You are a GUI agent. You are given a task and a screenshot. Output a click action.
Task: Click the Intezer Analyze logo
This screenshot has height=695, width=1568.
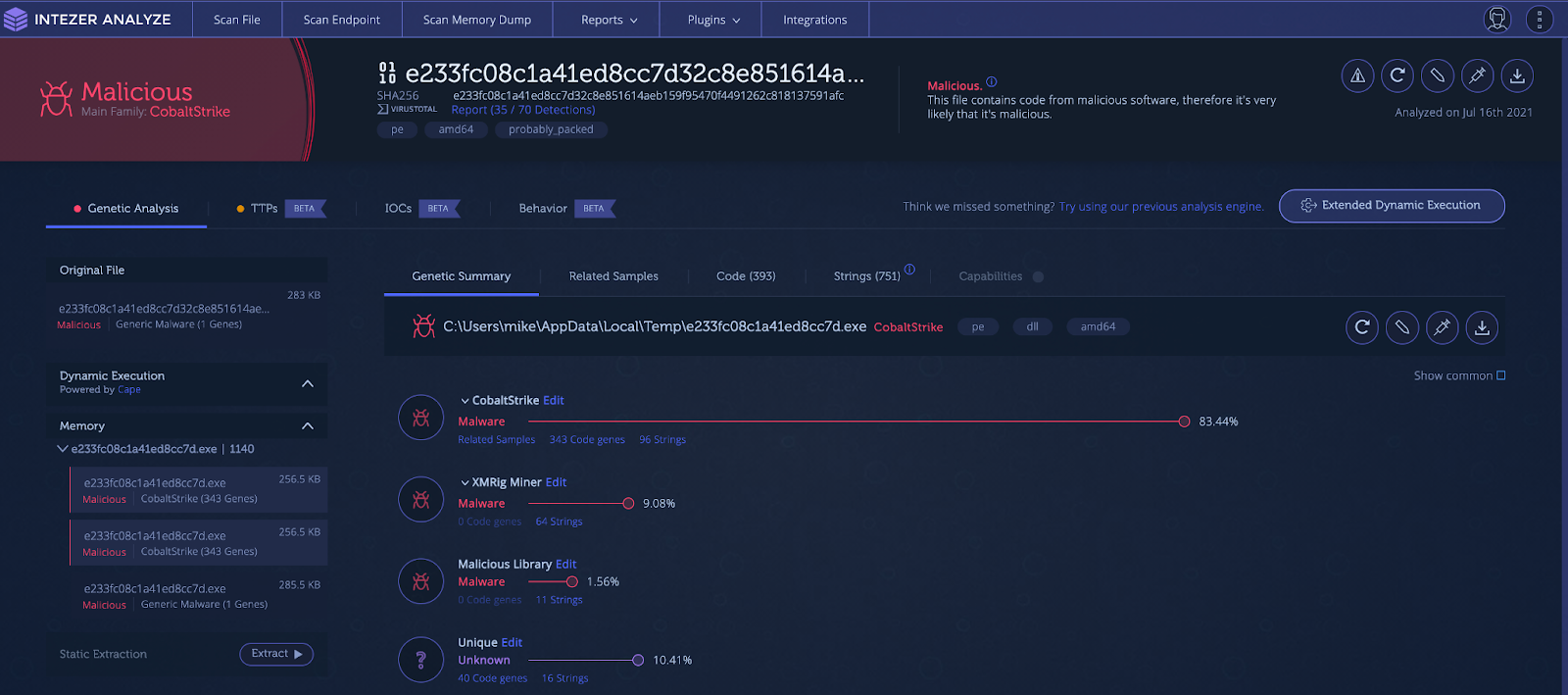pos(88,20)
